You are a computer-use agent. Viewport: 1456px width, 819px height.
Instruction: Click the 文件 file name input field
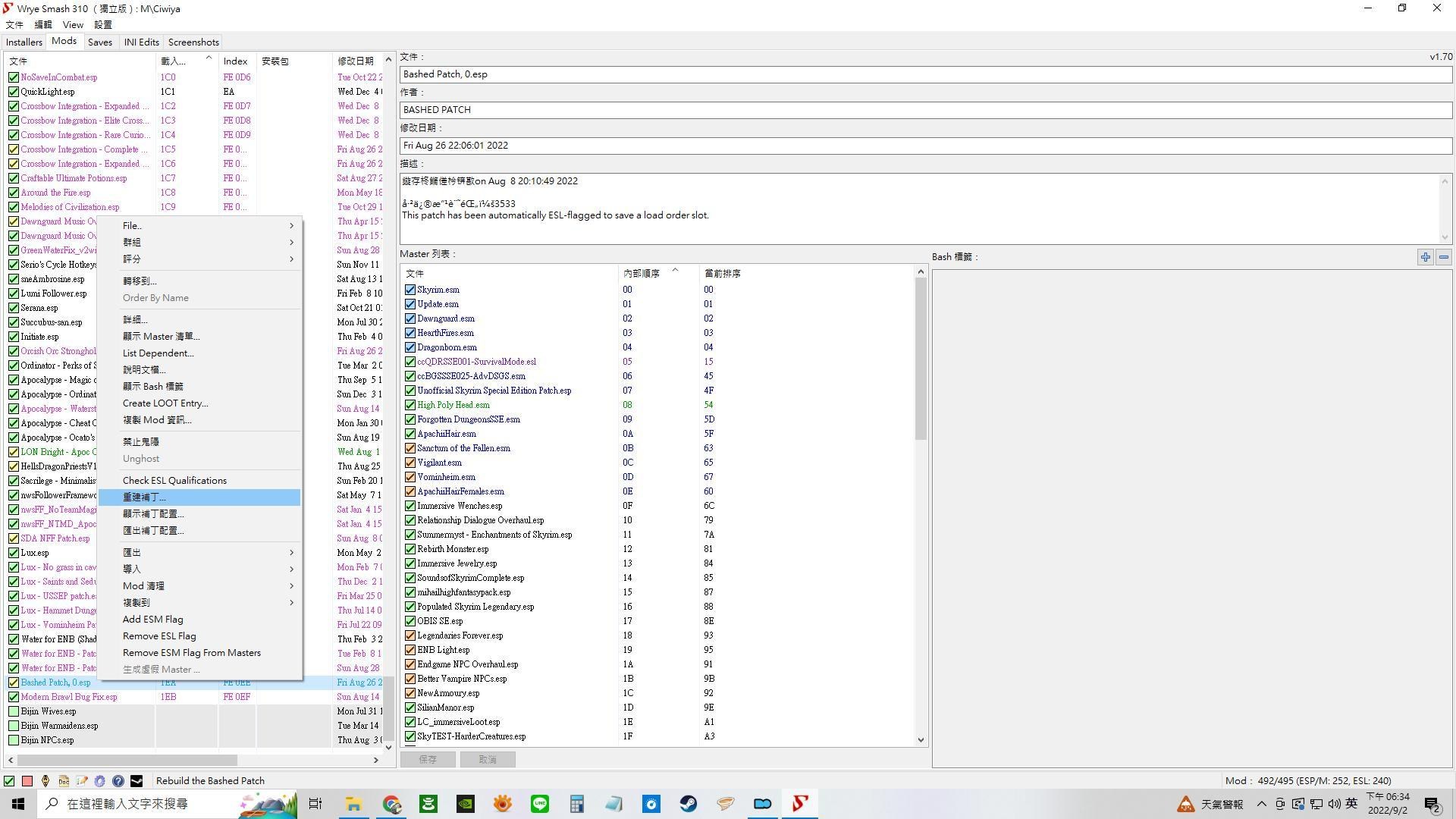tap(926, 74)
